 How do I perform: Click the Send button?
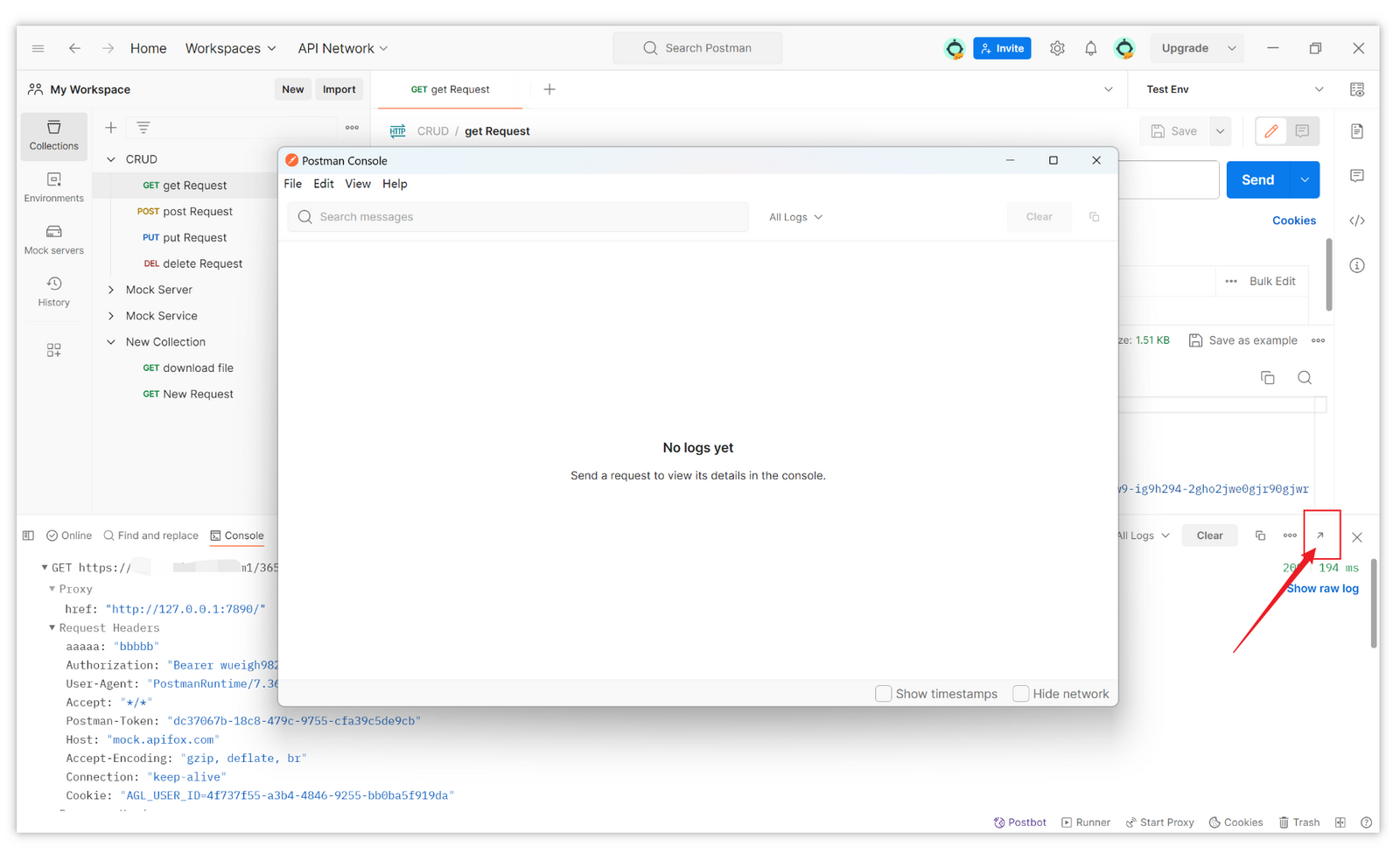[x=1257, y=179]
